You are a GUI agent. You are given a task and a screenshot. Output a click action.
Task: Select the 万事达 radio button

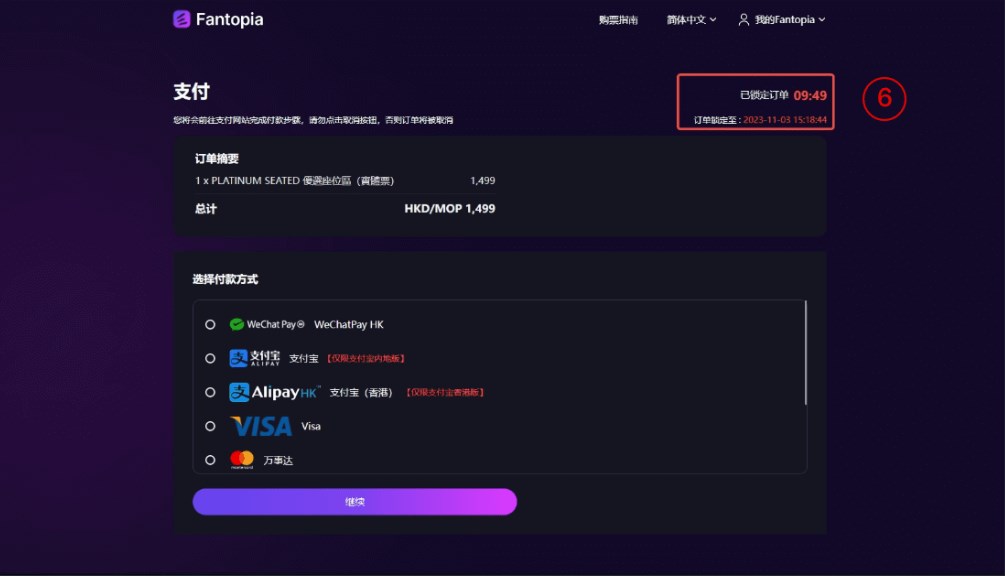point(210,460)
